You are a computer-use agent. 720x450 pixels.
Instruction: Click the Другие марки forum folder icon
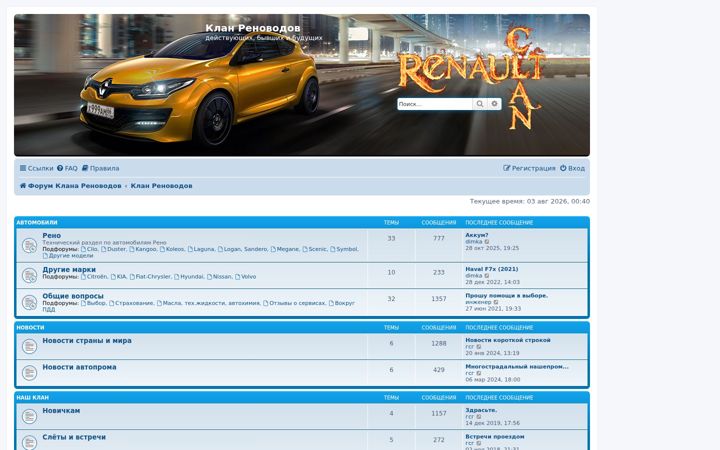coord(29,276)
